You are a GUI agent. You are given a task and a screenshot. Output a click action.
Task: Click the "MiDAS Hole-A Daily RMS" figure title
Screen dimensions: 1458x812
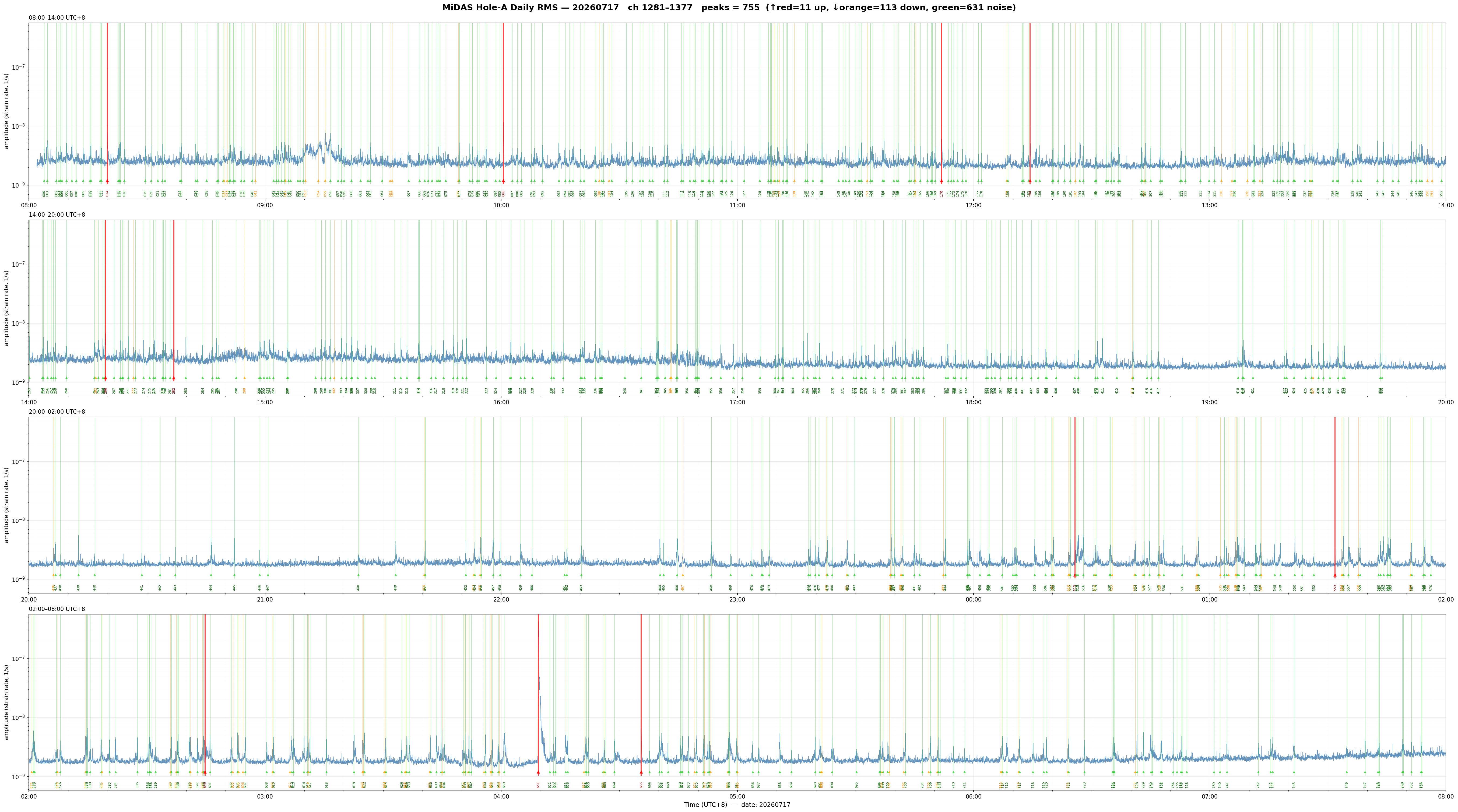pos(729,7)
